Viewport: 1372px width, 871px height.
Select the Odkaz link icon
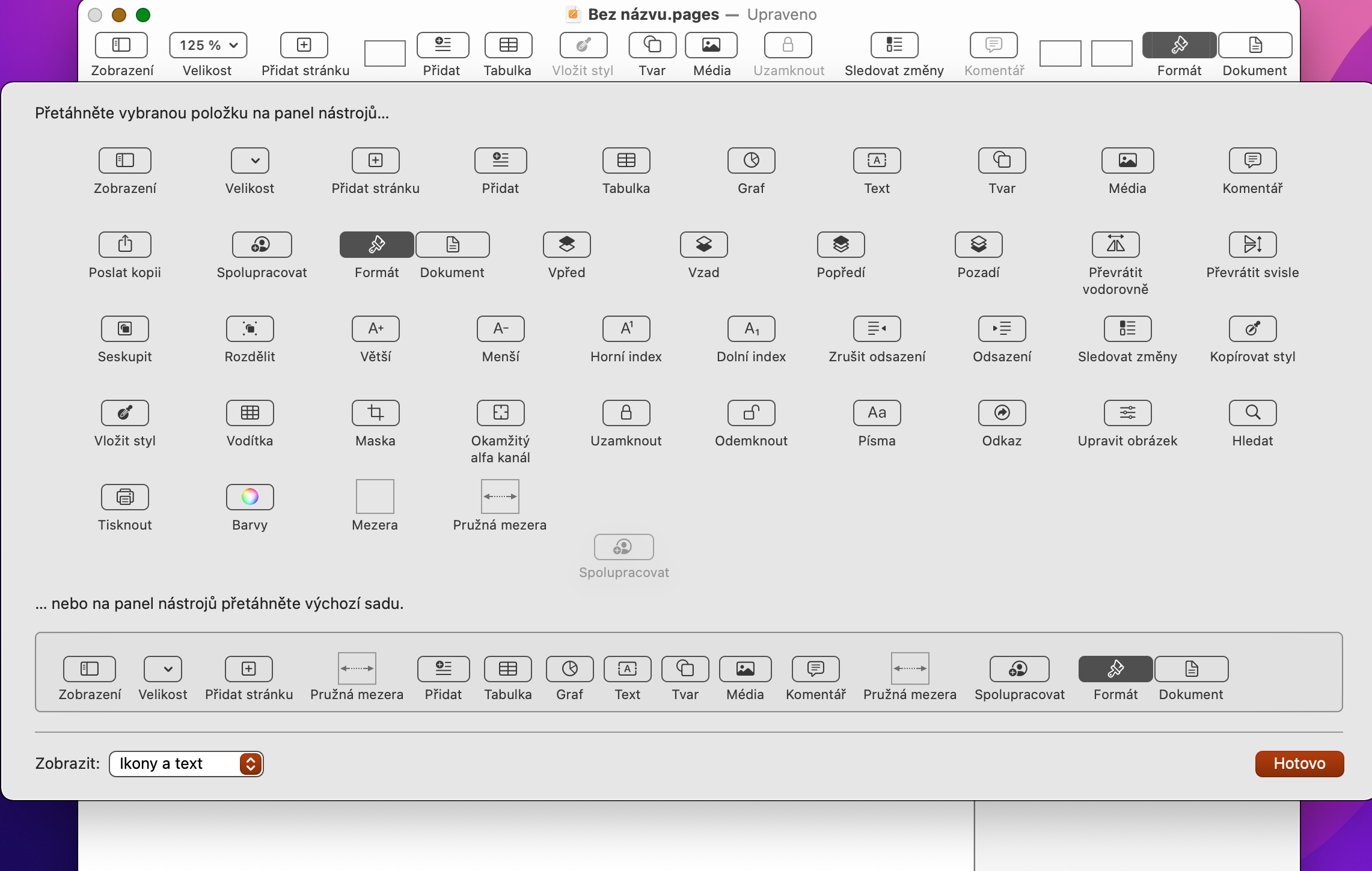1002,413
